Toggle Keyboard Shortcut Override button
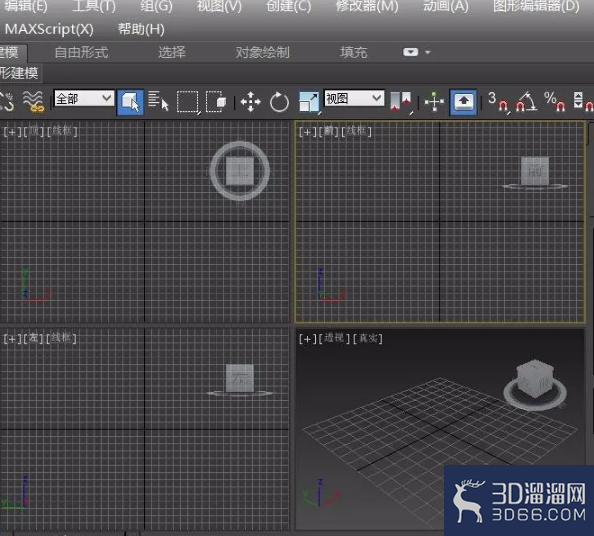Viewport: 594px width, 536px height. click(x=463, y=102)
